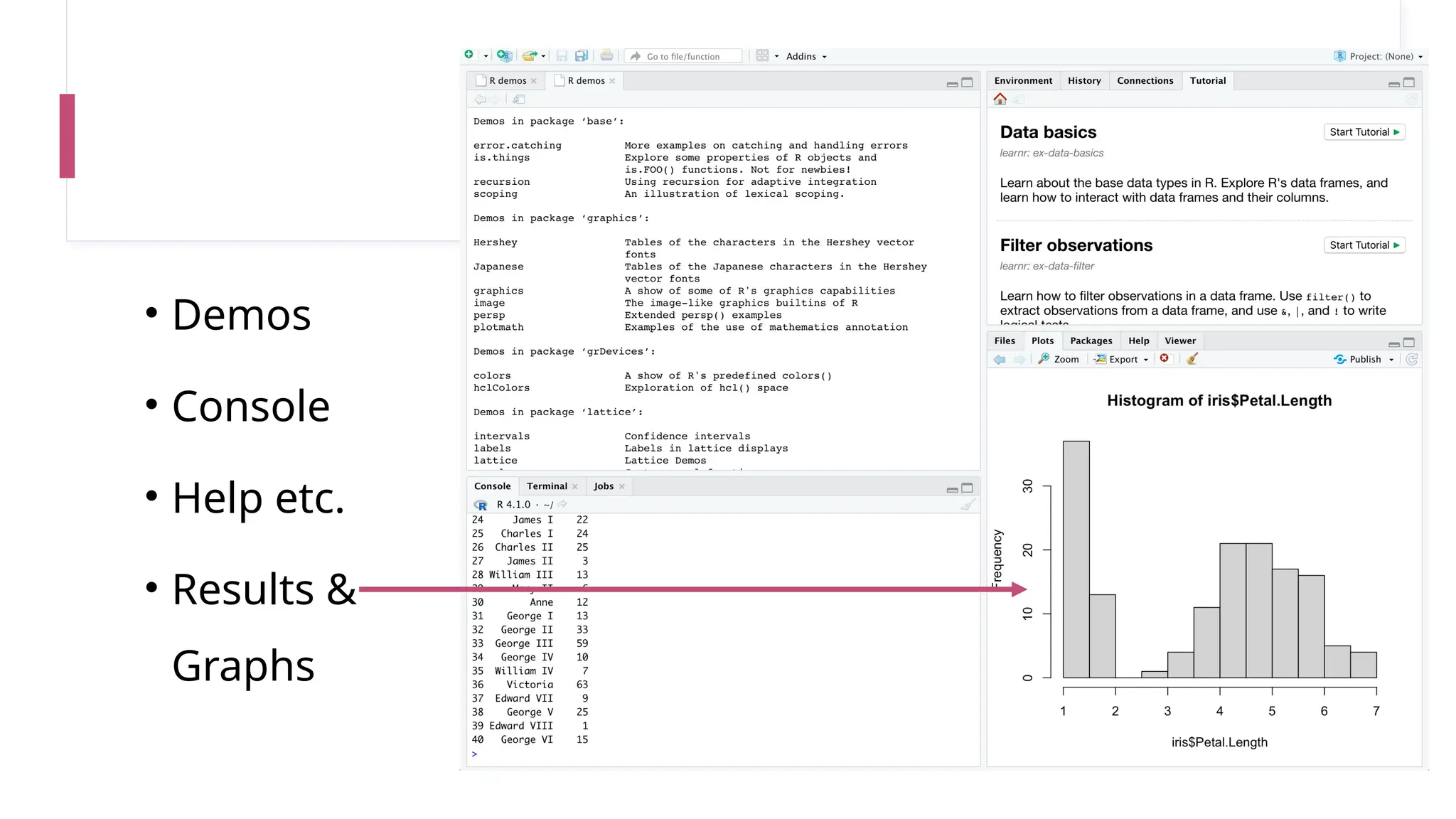Click the source pane forward arrow
The width and height of the screenshot is (1456, 819).
point(494,100)
